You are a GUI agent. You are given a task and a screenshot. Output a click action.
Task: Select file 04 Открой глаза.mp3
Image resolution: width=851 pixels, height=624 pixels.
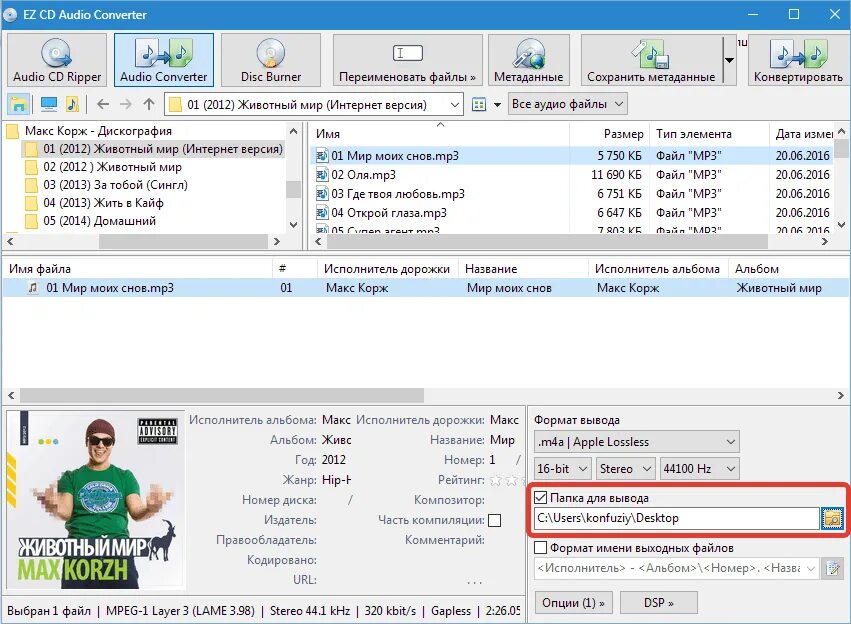(389, 213)
